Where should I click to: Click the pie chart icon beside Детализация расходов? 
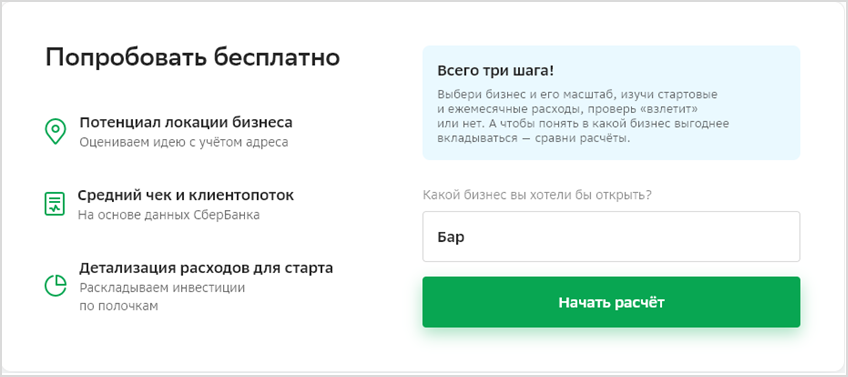click(55, 286)
